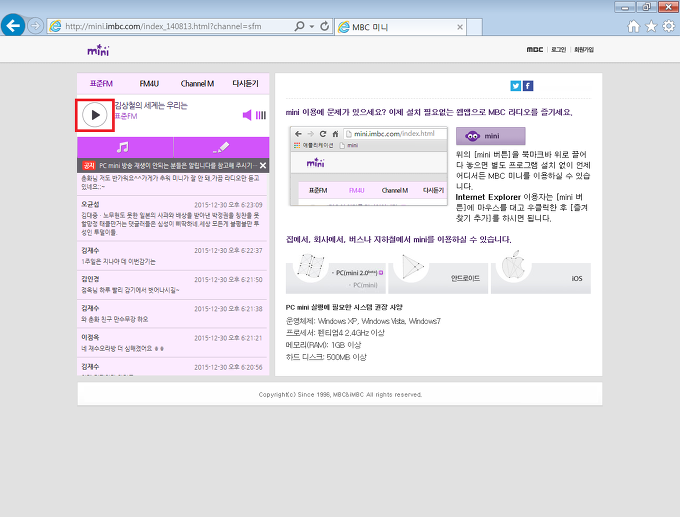680x517 pixels.
Task: Click the sample browser screenshot thumbnail
Action: coord(368,166)
